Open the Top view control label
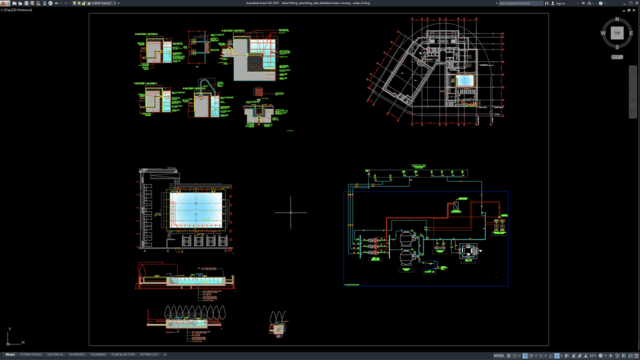The image size is (640, 360). 8,9
